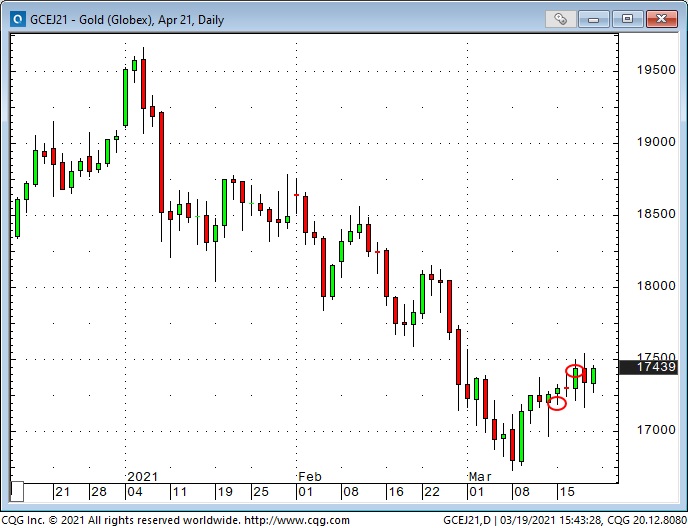The height and width of the screenshot is (528, 688).
Task: Click the long green candle at March 8 low
Action: pyautogui.click(x=521, y=437)
